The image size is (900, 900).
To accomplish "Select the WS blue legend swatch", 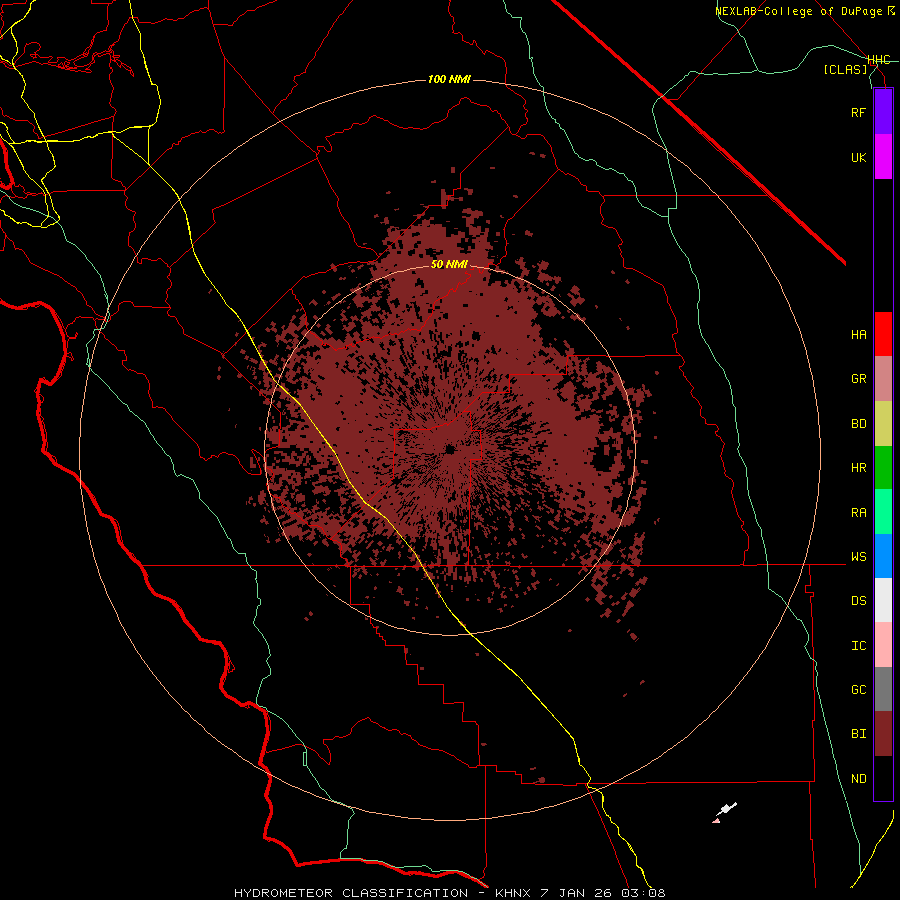I will pos(883,556).
